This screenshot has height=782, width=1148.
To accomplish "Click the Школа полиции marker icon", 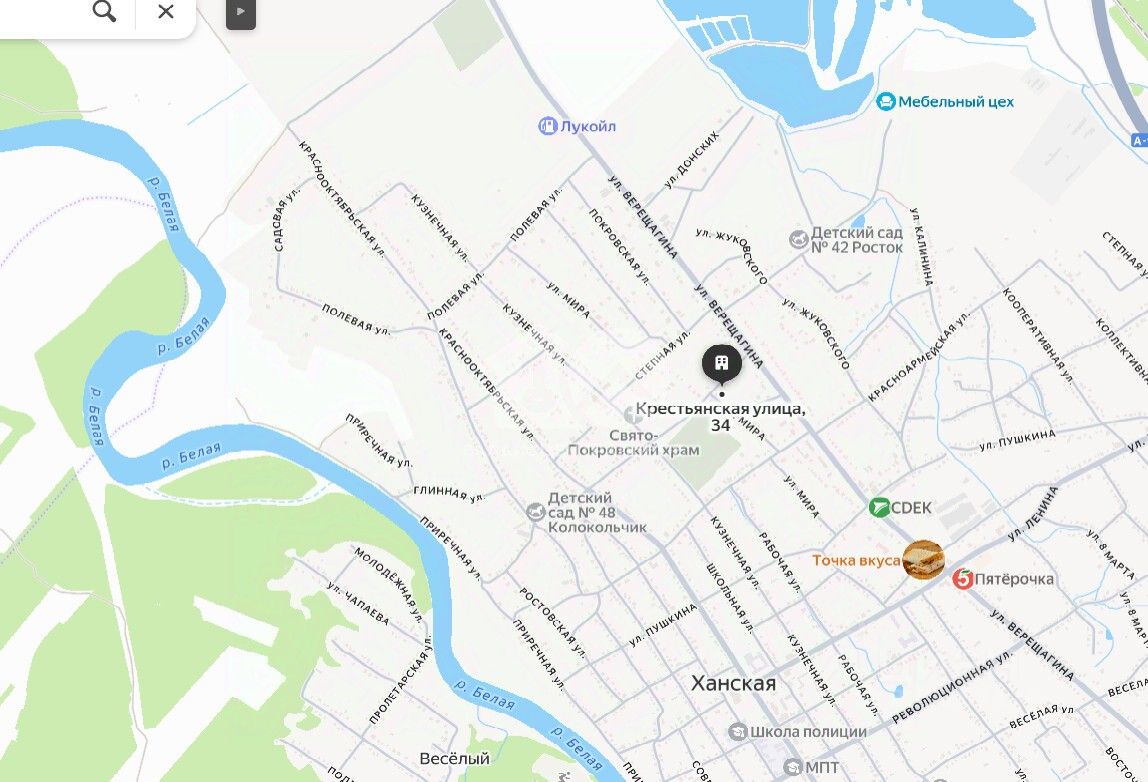I will tap(738, 731).
